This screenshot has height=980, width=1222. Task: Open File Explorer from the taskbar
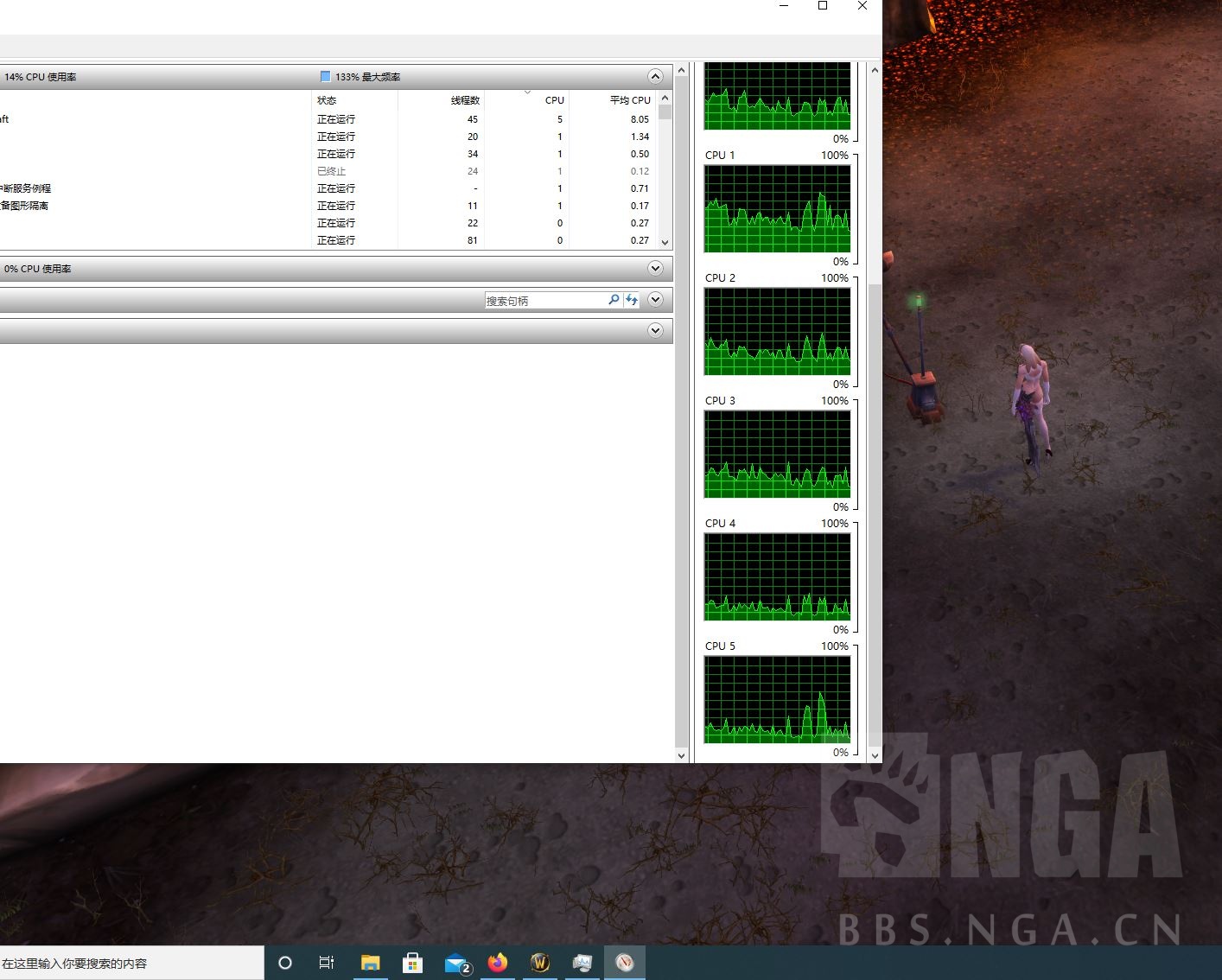pyautogui.click(x=371, y=963)
